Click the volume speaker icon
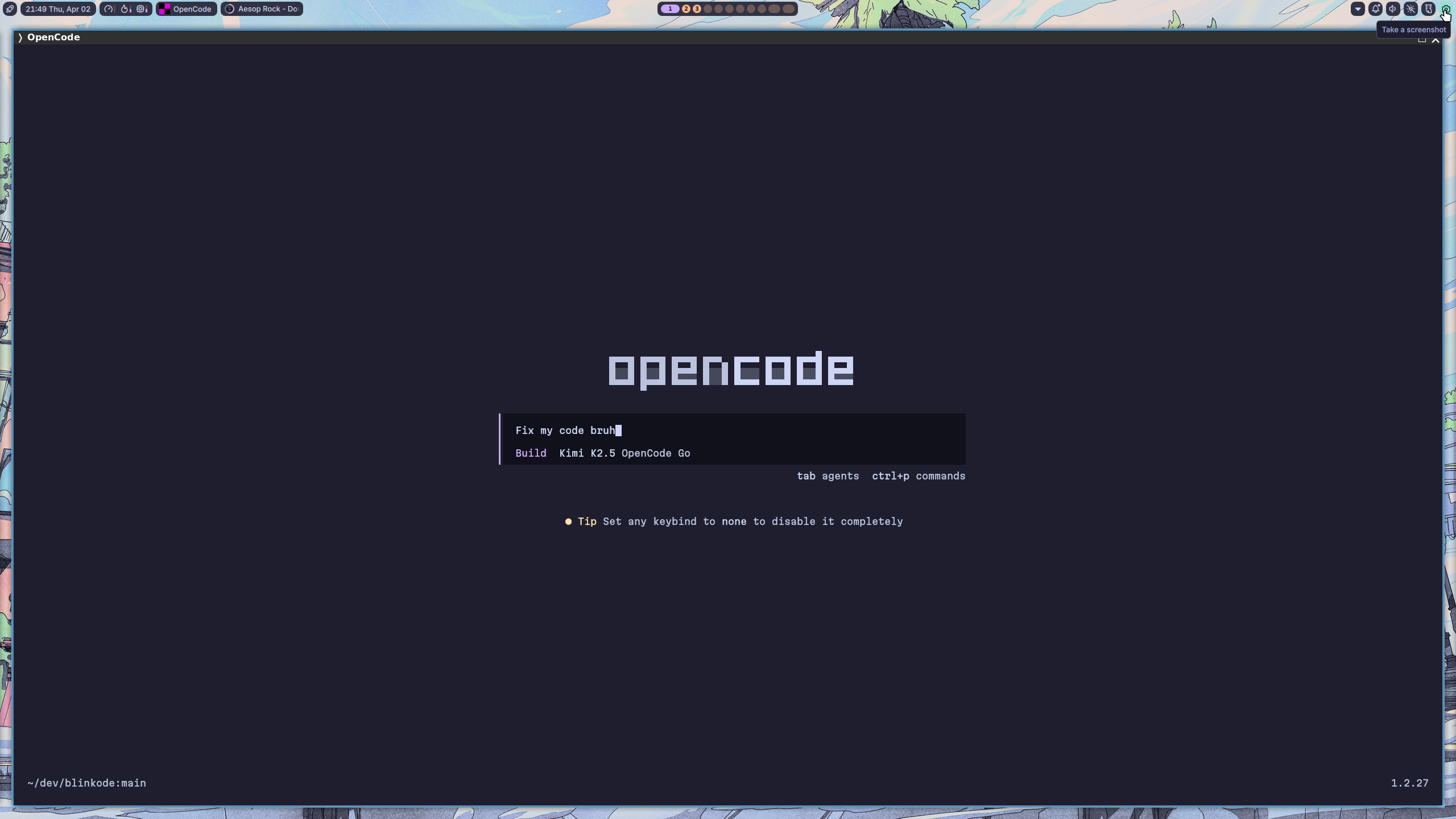The width and height of the screenshot is (1456, 819). coord(1393,9)
